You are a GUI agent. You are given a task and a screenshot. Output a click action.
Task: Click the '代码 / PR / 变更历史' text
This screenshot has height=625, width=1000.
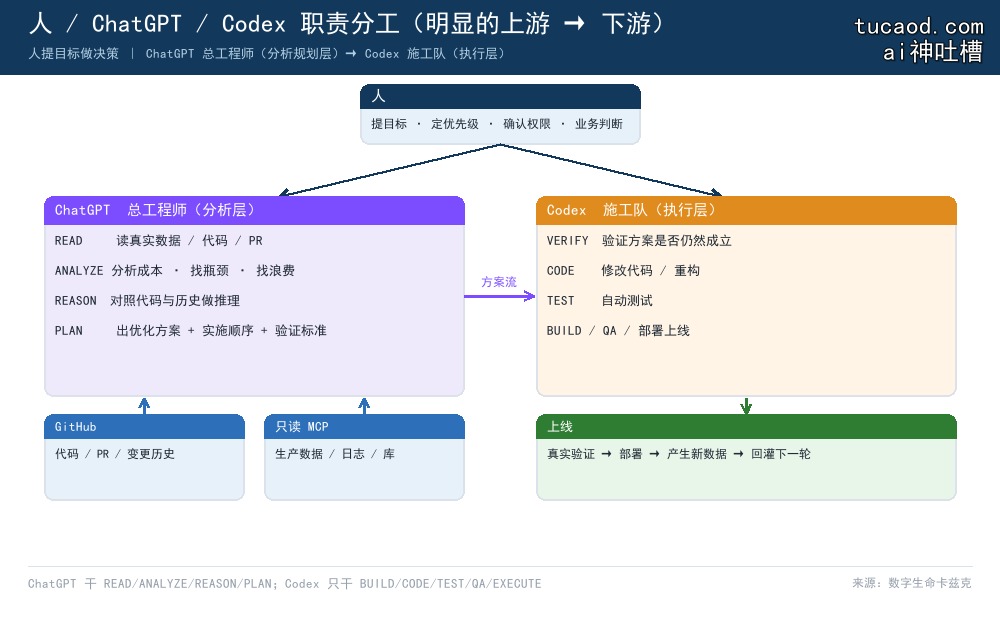(x=114, y=453)
